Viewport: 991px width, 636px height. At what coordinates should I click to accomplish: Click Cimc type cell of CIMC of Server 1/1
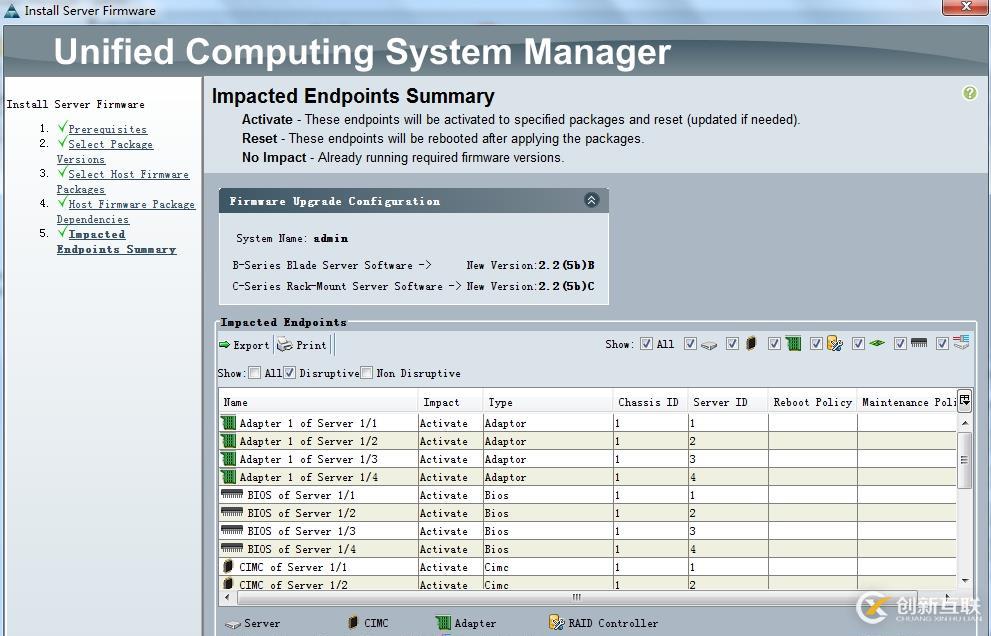547,566
